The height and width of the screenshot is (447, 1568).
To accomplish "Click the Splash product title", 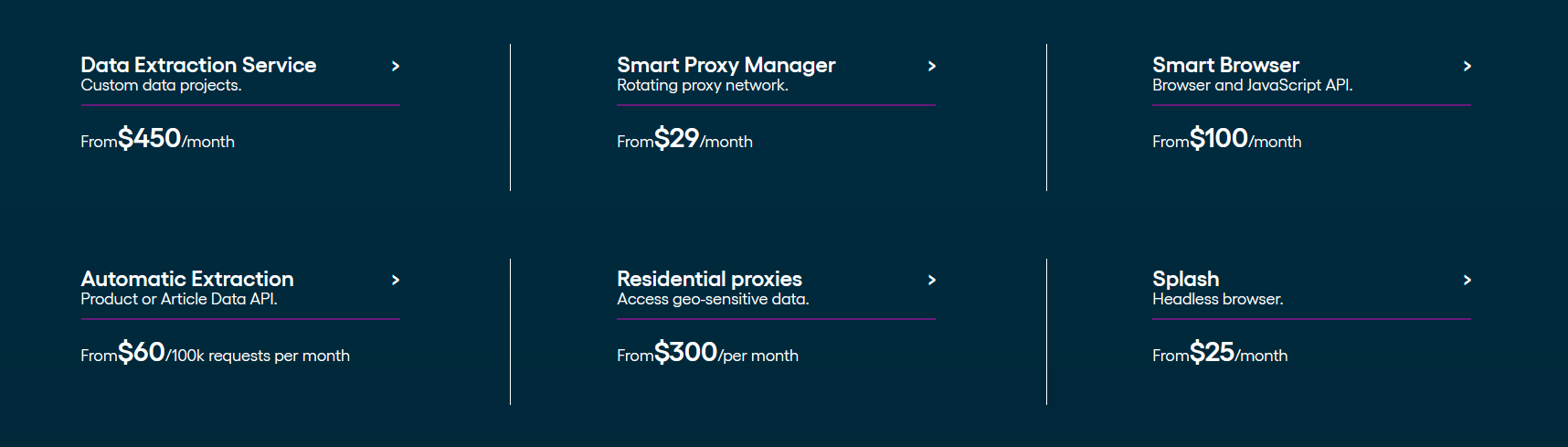I will [1185, 279].
